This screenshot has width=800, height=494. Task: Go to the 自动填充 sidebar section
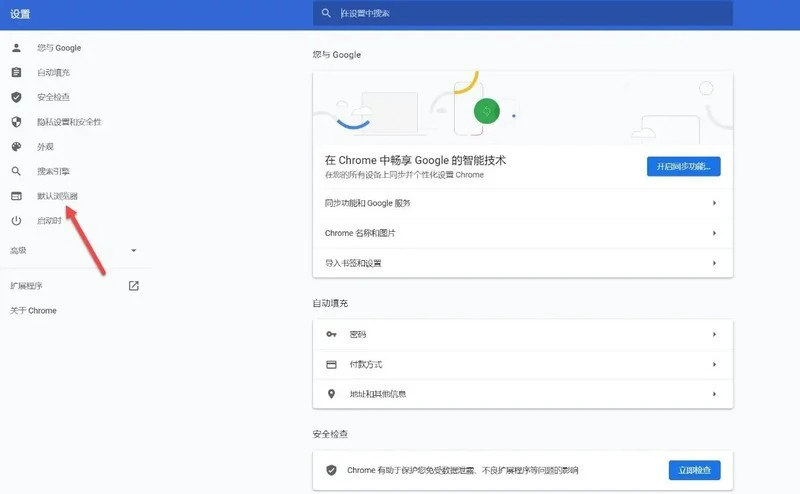pyautogui.click(x=54, y=72)
